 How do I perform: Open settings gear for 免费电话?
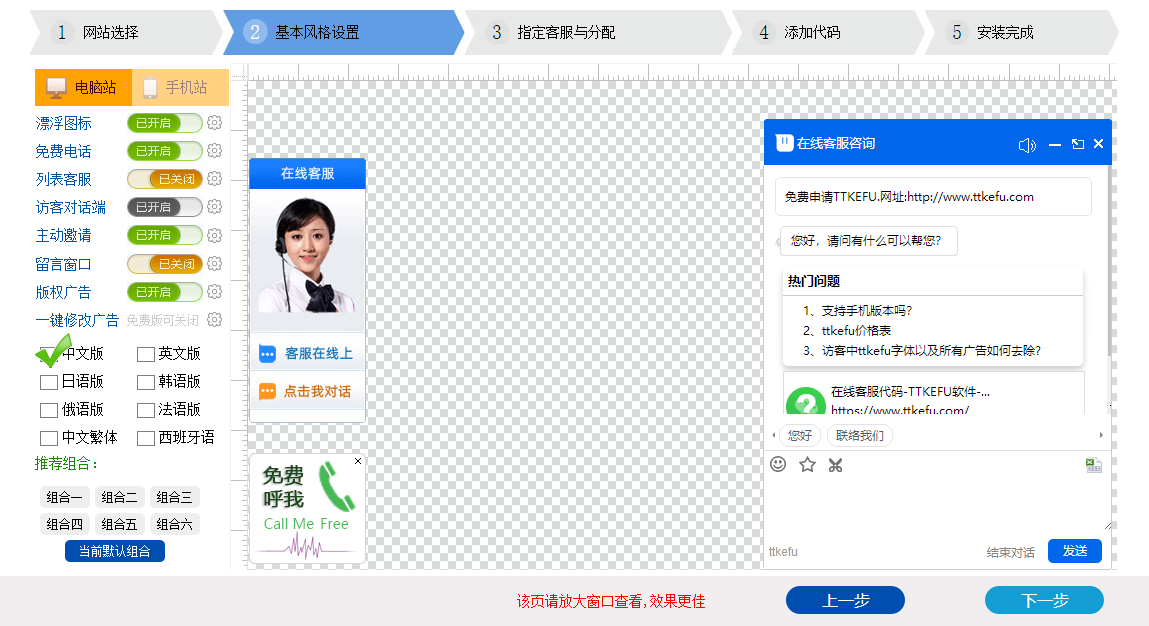click(x=214, y=150)
